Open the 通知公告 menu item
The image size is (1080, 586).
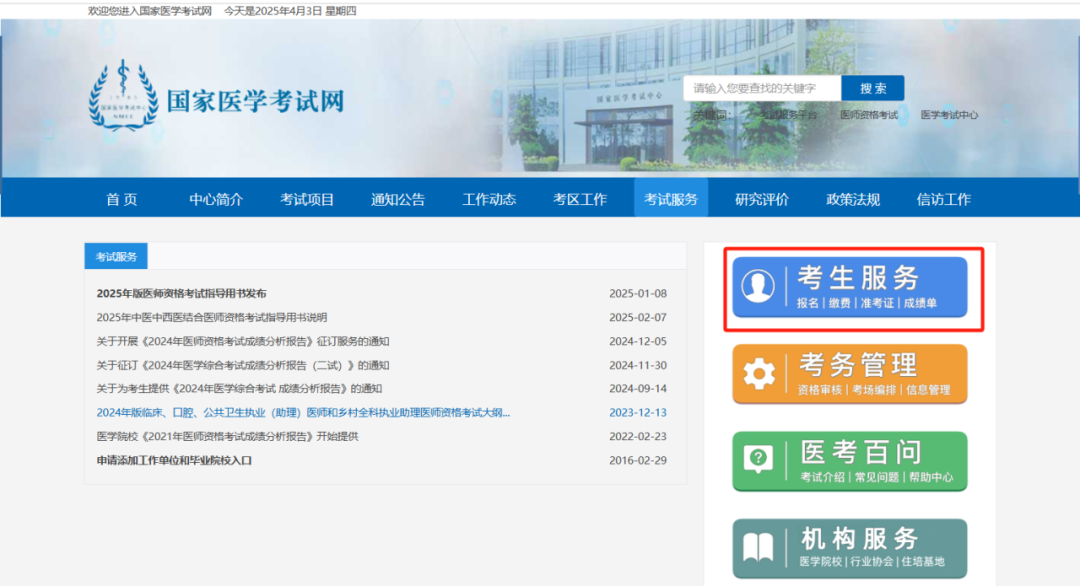pyautogui.click(x=397, y=199)
